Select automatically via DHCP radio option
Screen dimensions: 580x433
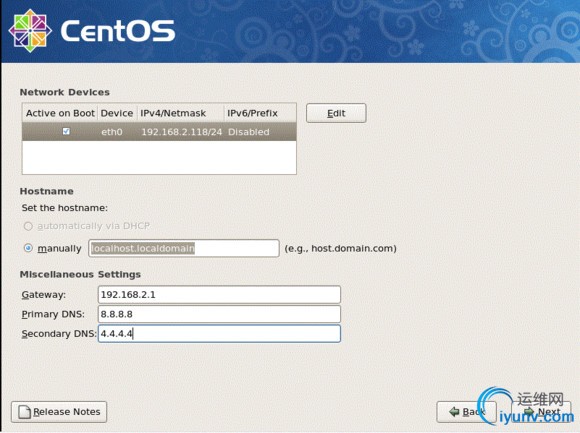tap(28, 226)
